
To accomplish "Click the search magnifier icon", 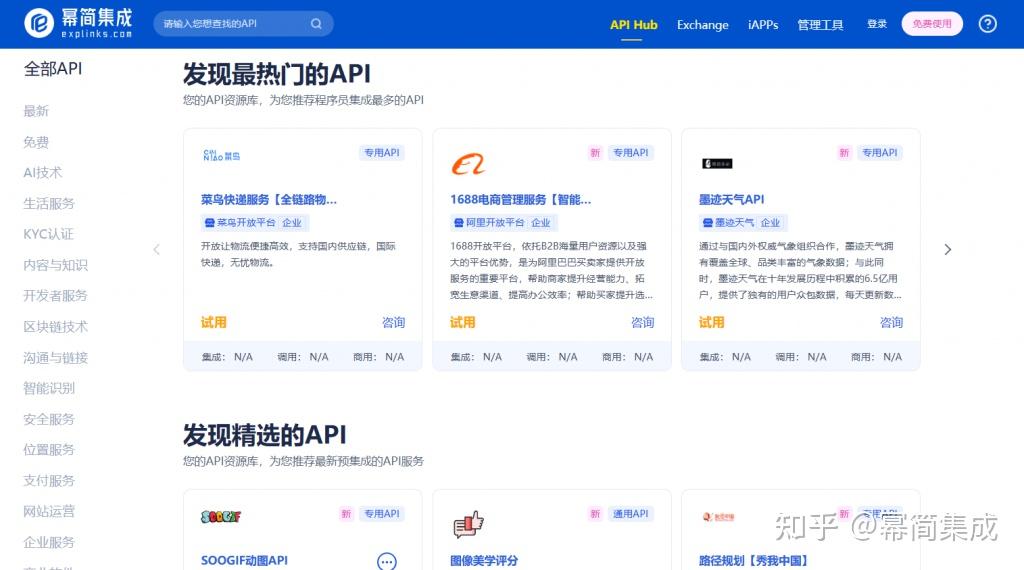I will [316, 24].
